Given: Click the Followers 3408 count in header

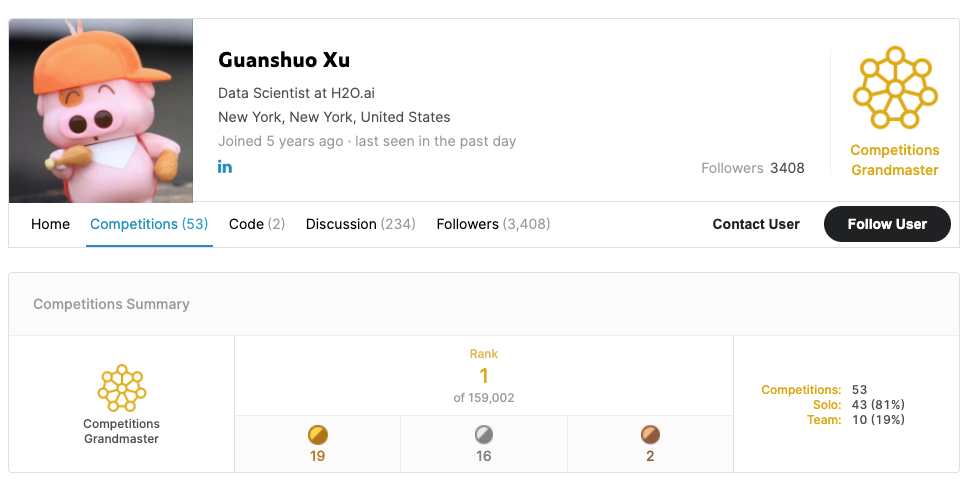Looking at the screenshot, I should click(753, 168).
